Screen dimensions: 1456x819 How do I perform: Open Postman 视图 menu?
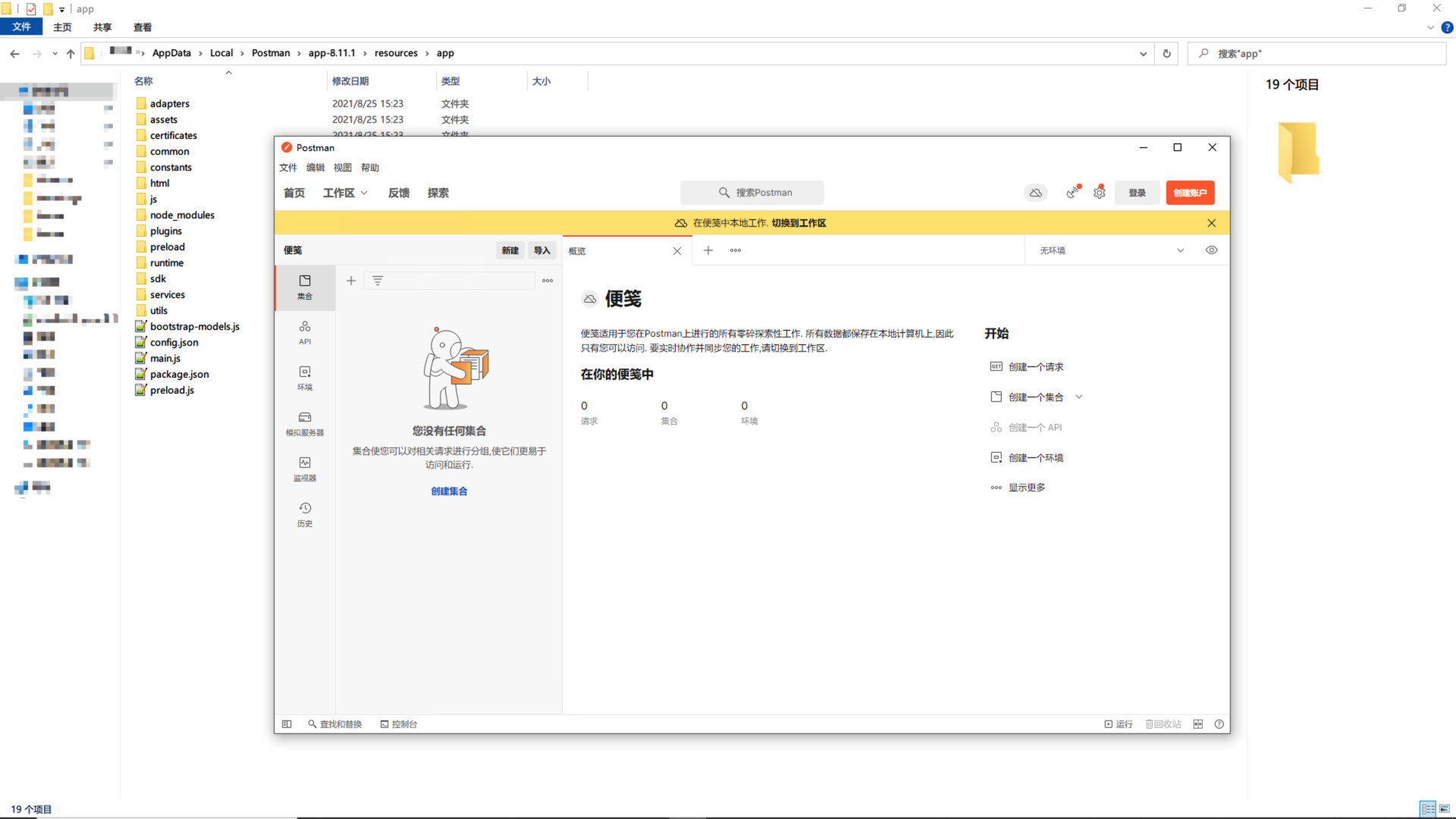(343, 168)
